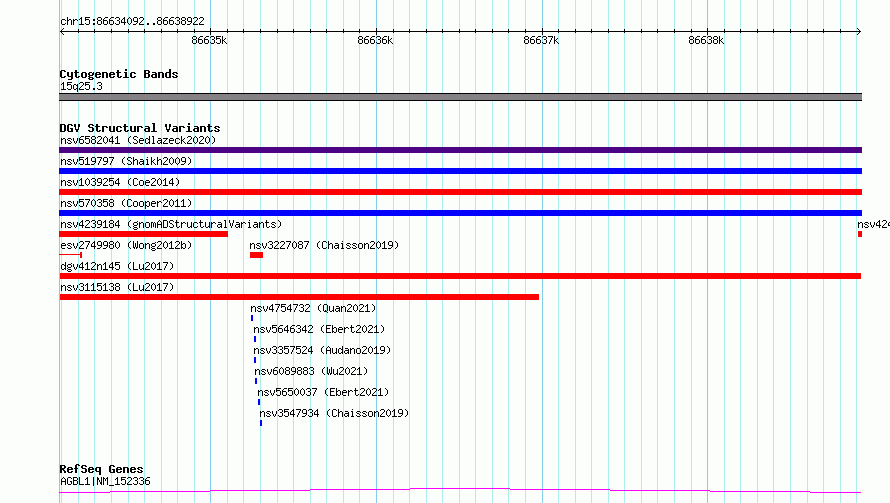
Task: Open the nsv3115138 (Lu2017) label
Action: pyautogui.click(x=117, y=287)
